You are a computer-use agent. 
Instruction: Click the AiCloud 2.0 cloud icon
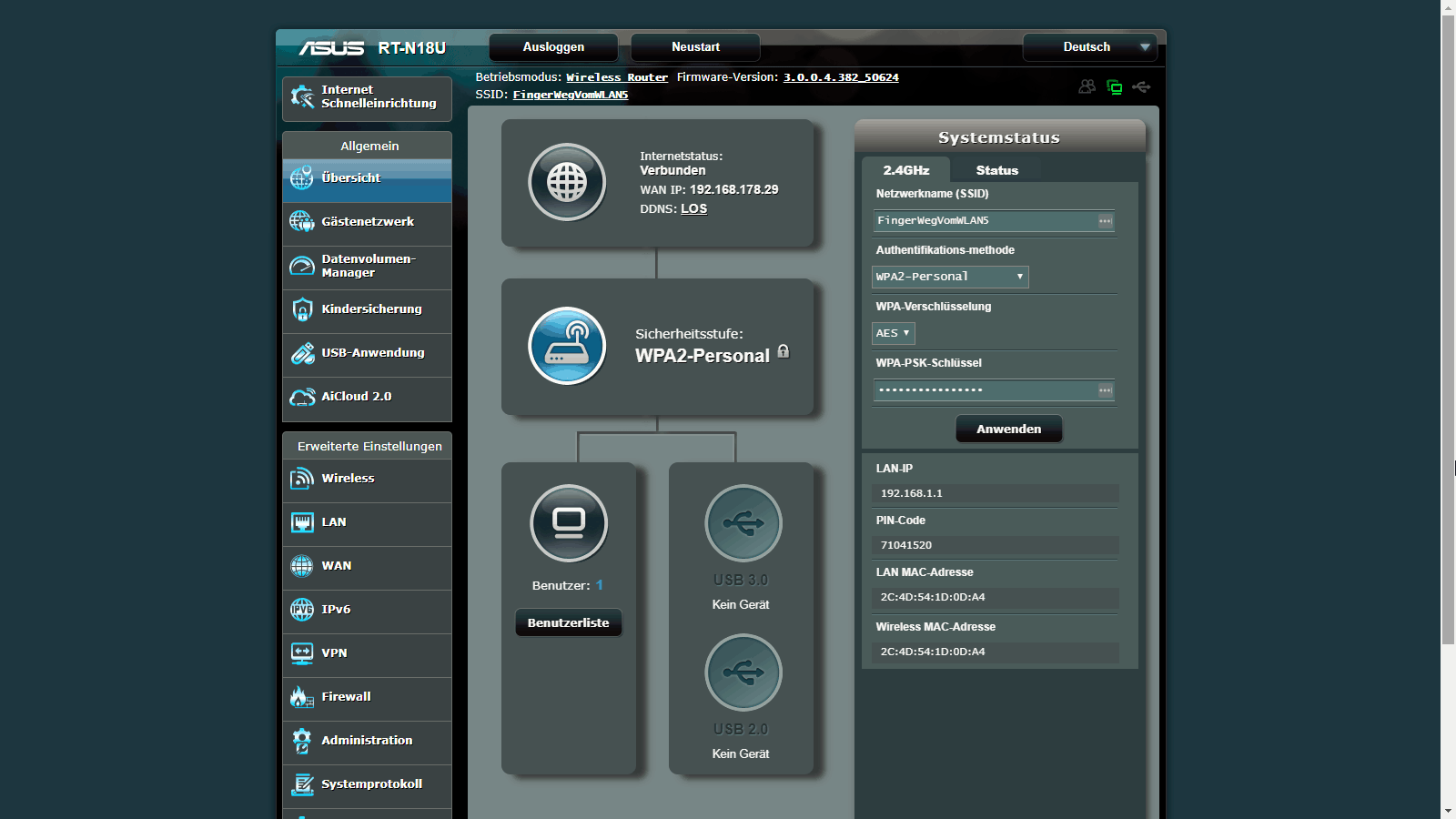302,397
